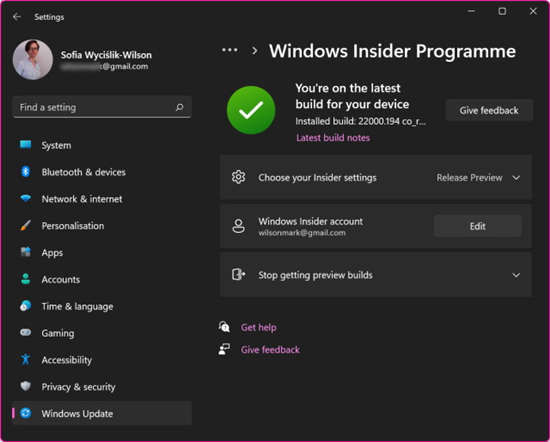Click the System monitor icon
550x442 pixels.
(25, 145)
